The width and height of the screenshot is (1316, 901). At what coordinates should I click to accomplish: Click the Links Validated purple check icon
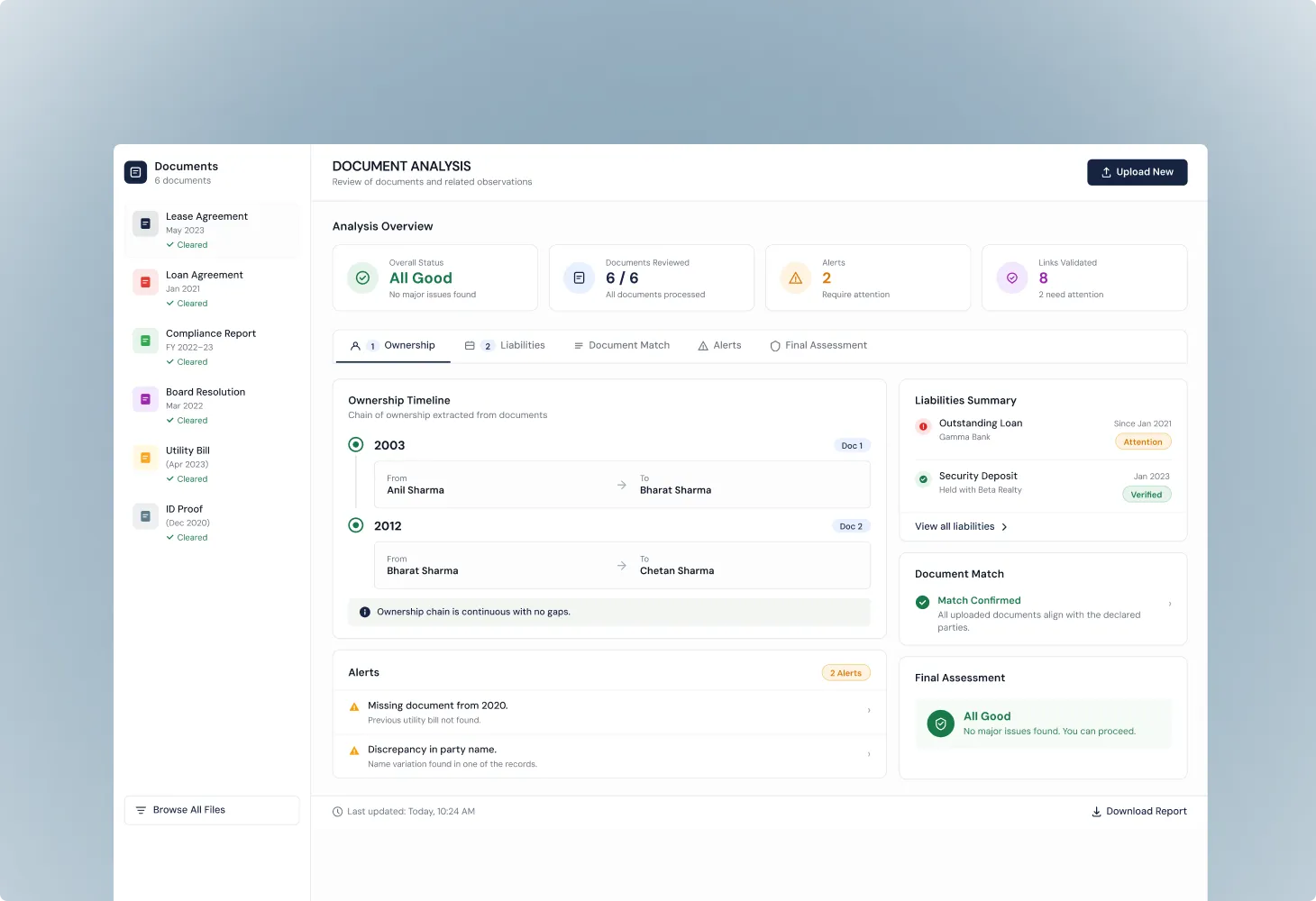click(1011, 278)
